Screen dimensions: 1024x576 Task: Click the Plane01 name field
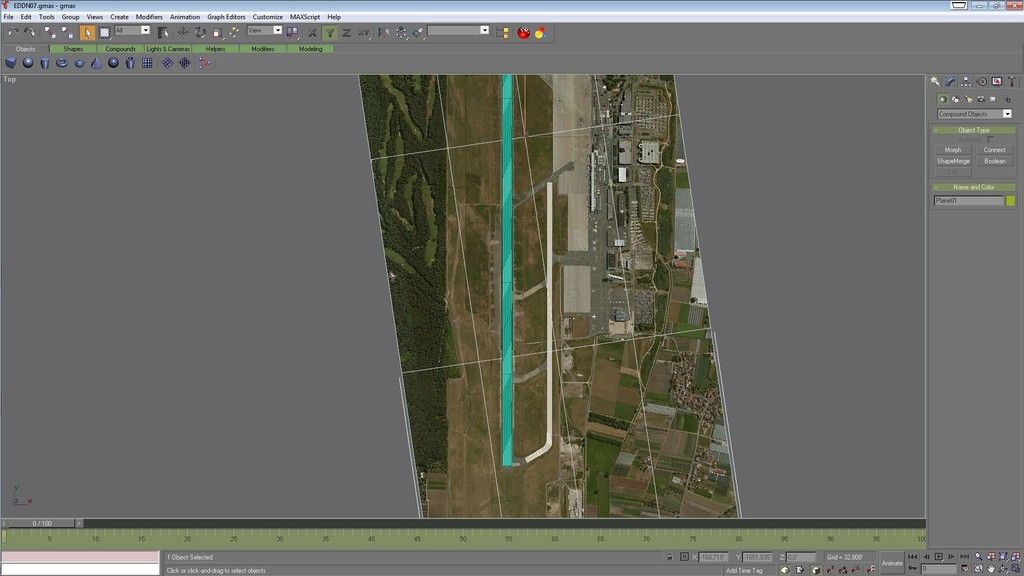point(968,199)
